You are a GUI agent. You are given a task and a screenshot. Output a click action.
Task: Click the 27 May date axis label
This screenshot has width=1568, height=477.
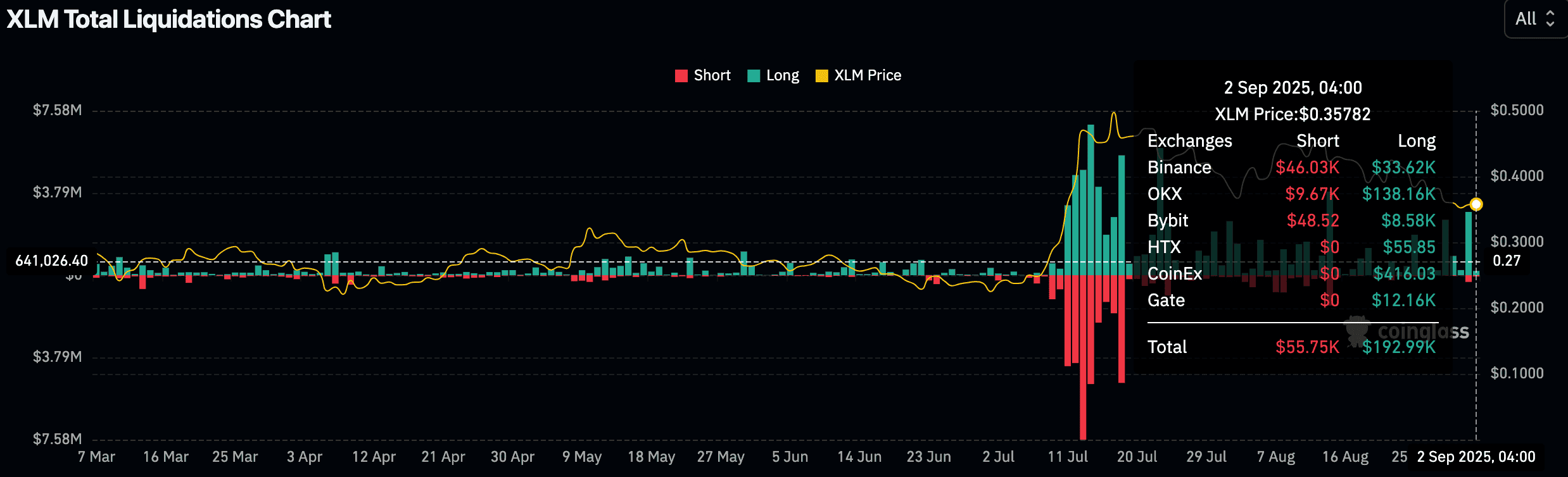(x=721, y=457)
